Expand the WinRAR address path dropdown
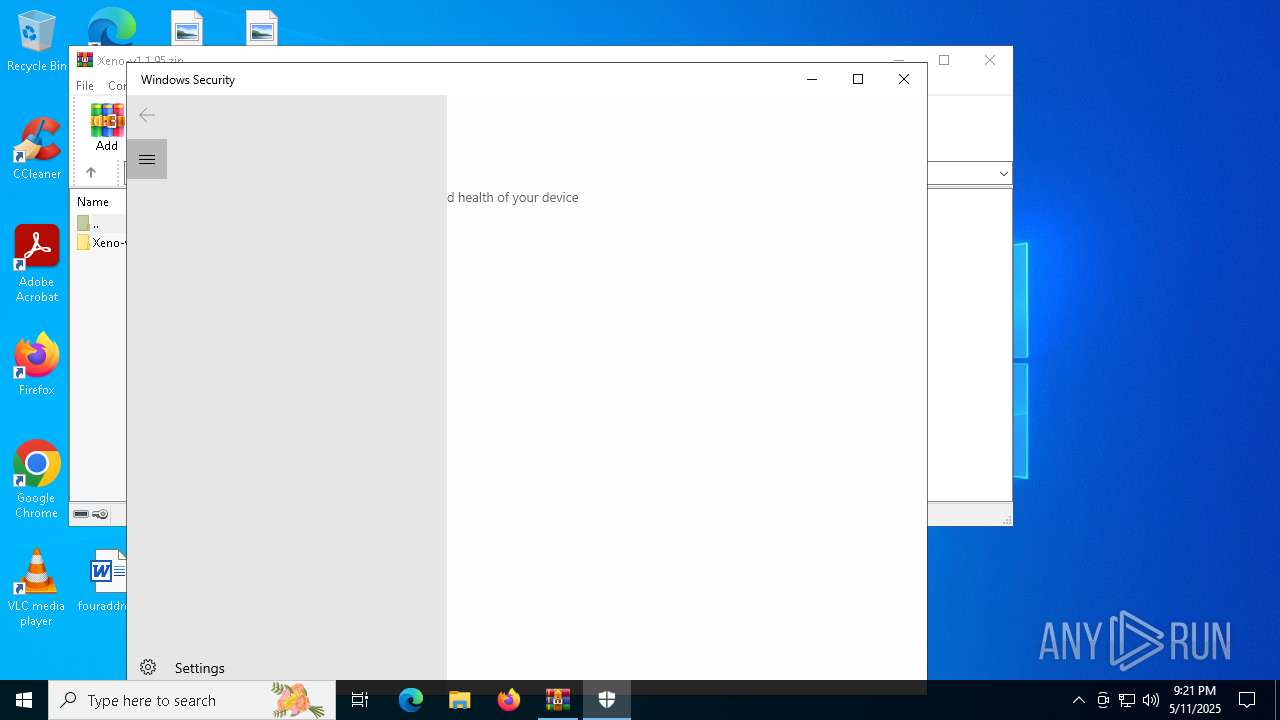1280x720 pixels. coord(1003,174)
